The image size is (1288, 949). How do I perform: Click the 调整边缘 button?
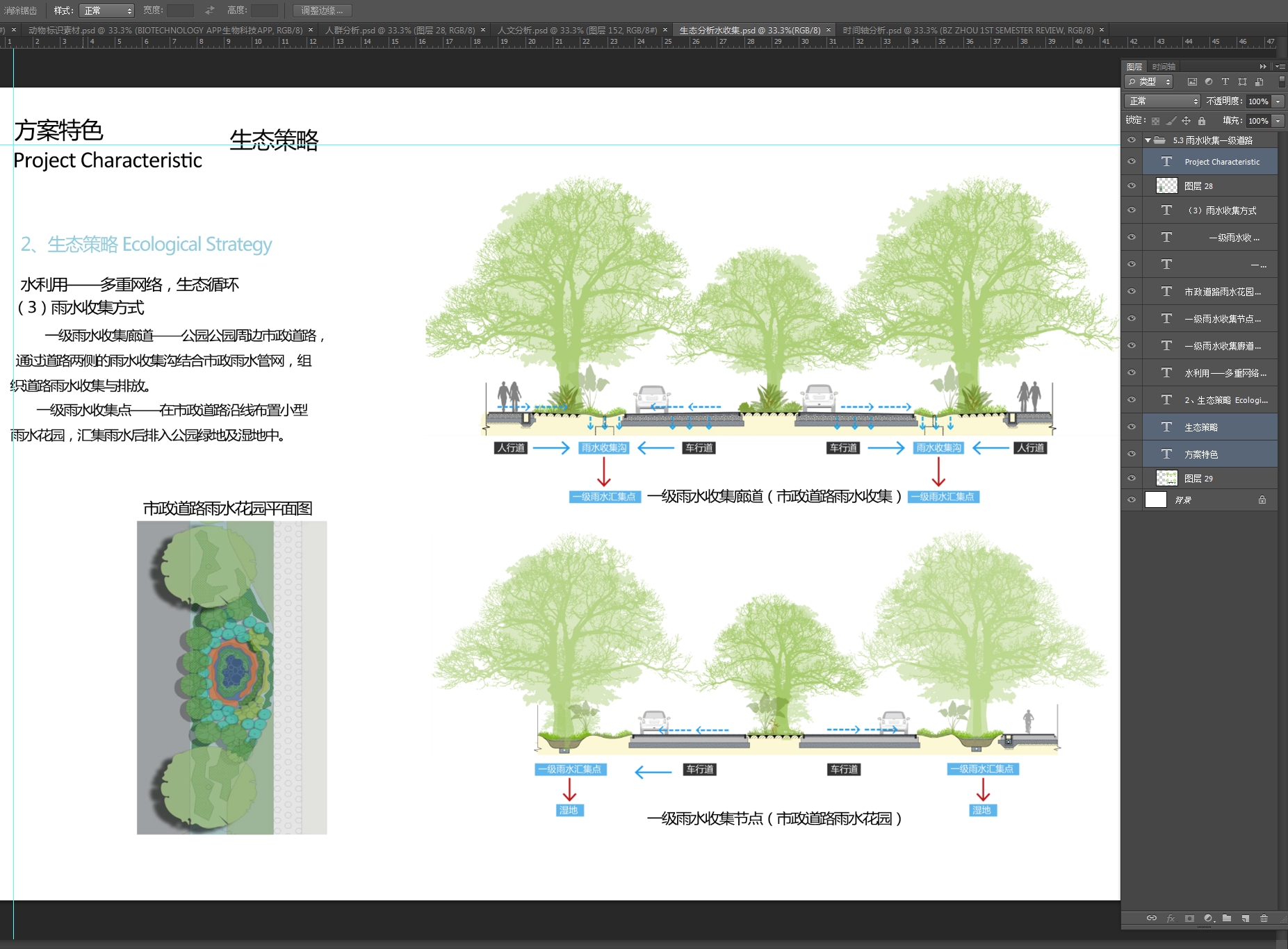pyautogui.click(x=322, y=10)
